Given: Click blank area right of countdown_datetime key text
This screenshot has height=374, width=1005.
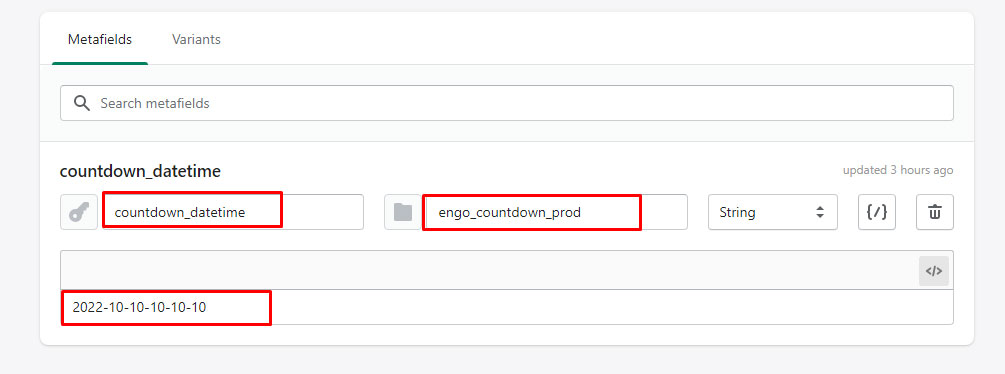Looking at the screenshot, I should point(322,212).
